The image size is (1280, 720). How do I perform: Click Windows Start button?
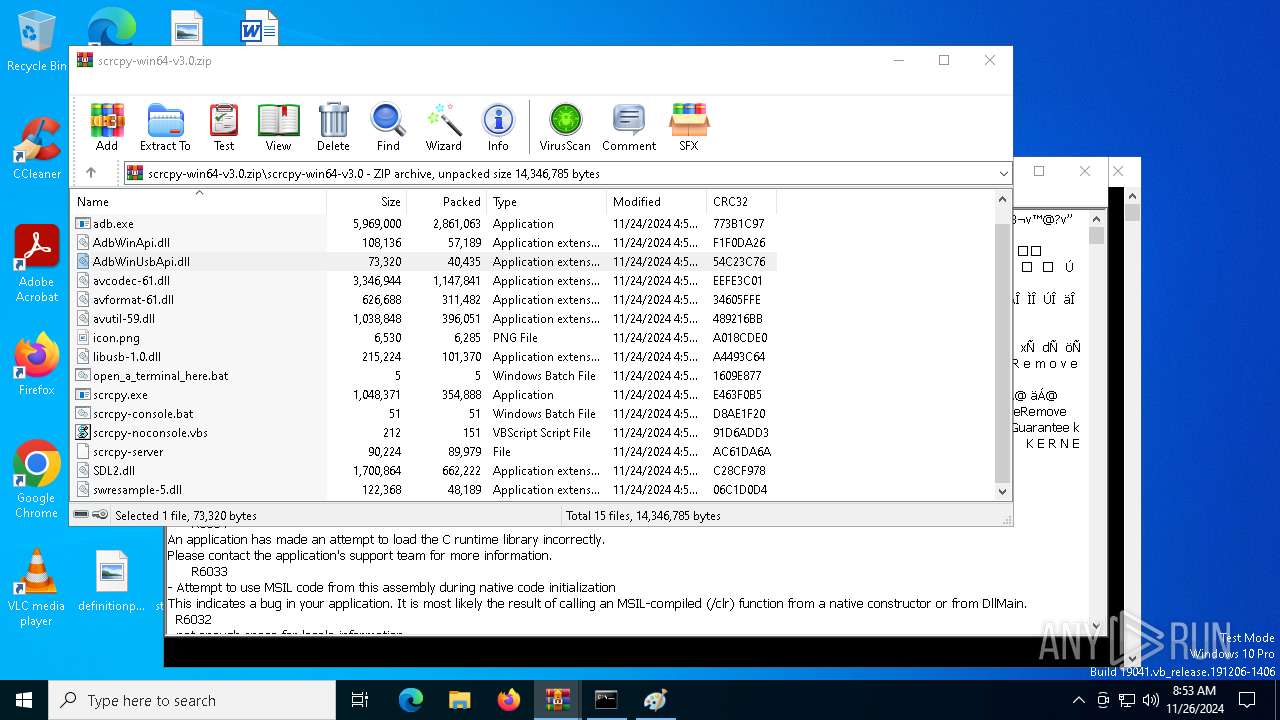pos(24,700)
